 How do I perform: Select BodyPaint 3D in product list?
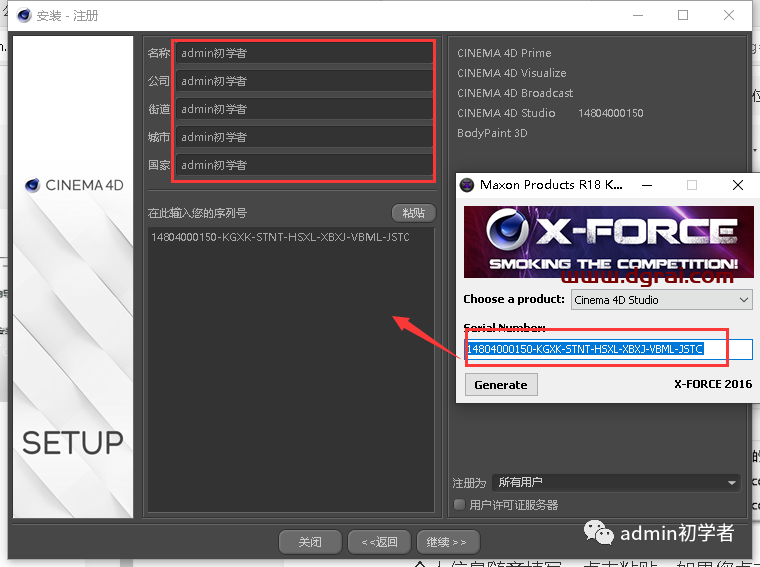pos(492,133)
